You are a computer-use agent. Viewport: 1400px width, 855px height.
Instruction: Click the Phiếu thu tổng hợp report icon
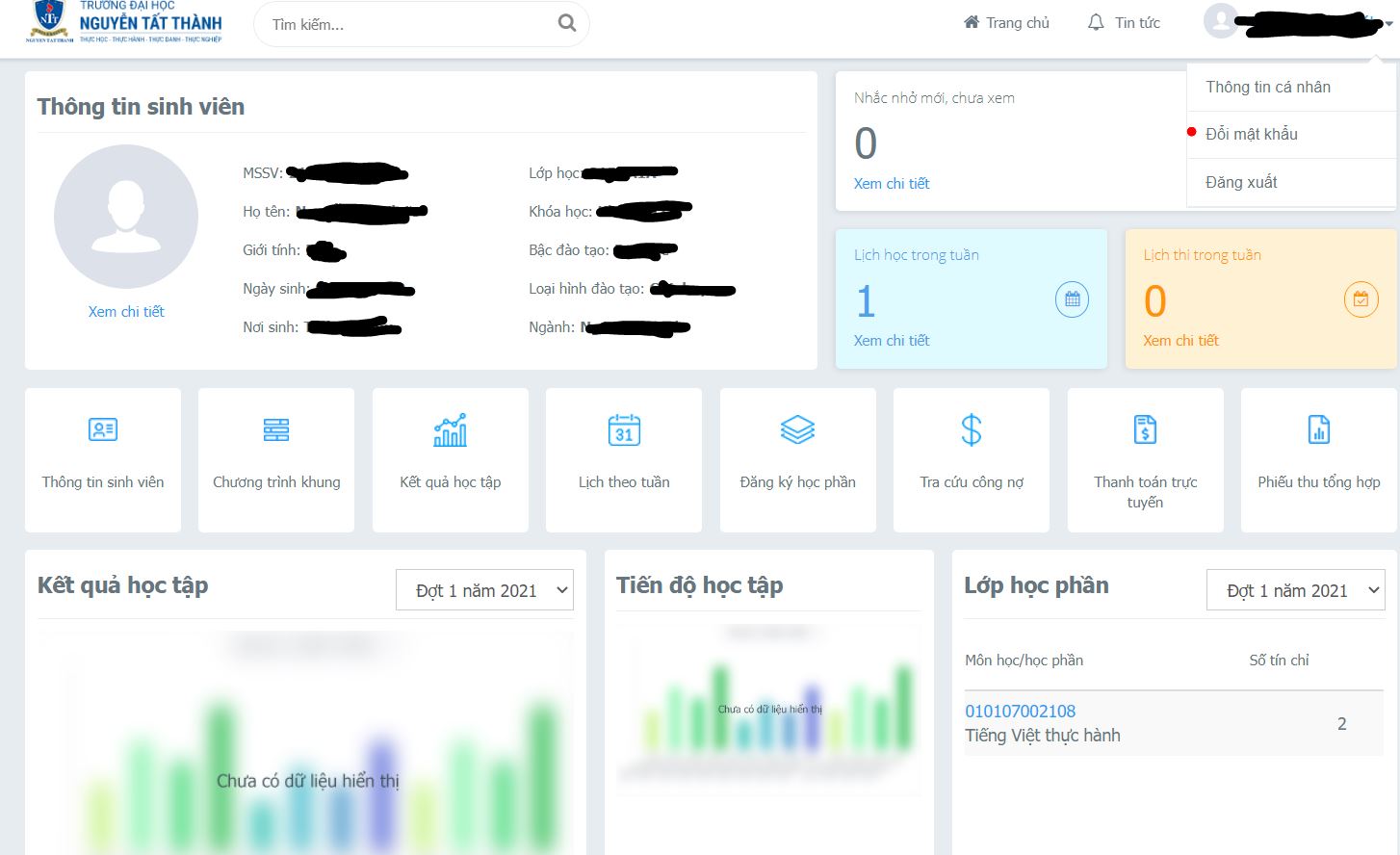tap(1318, 429)
